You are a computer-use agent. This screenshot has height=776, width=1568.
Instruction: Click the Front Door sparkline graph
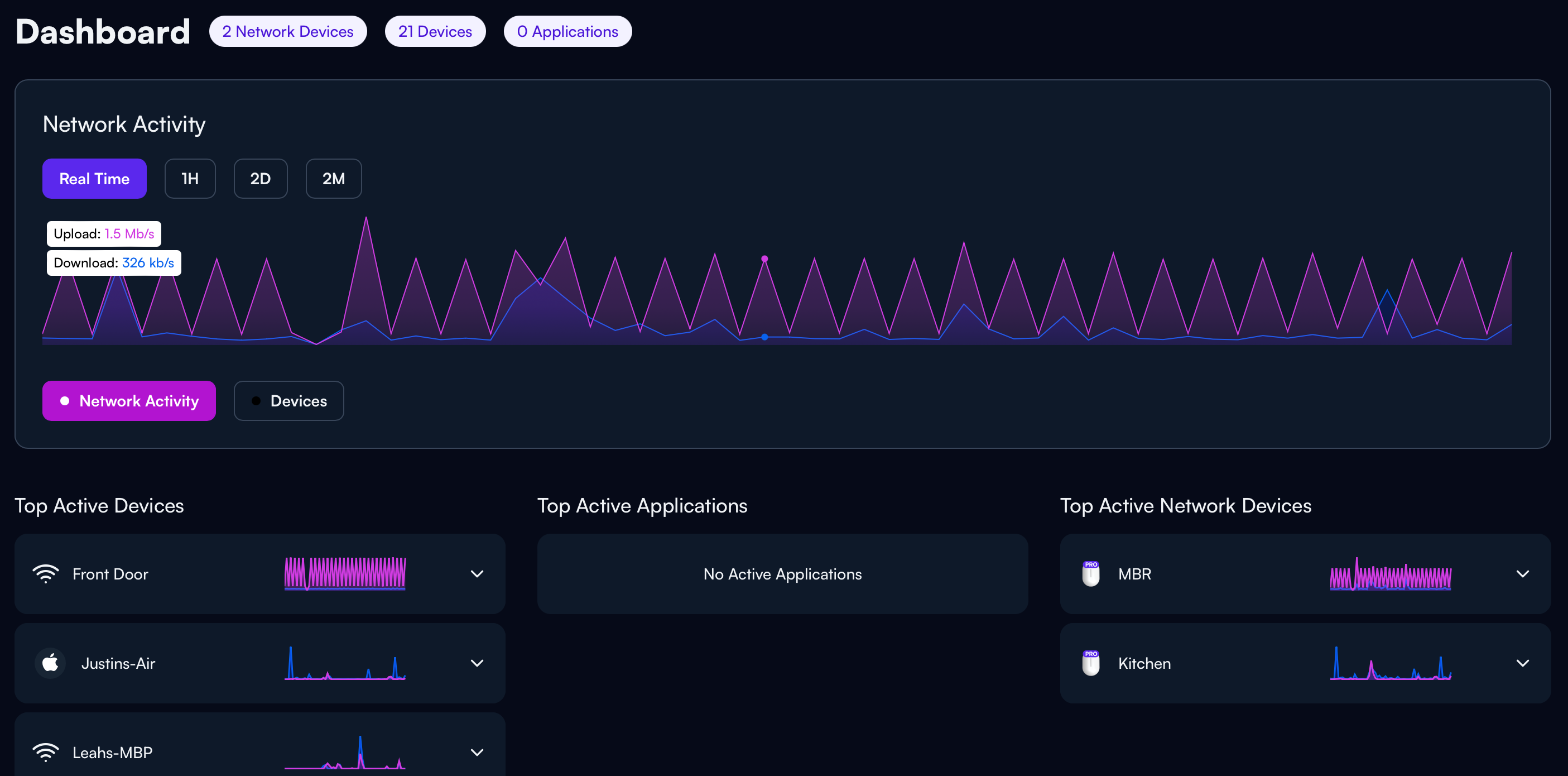(x=345, y=574)
